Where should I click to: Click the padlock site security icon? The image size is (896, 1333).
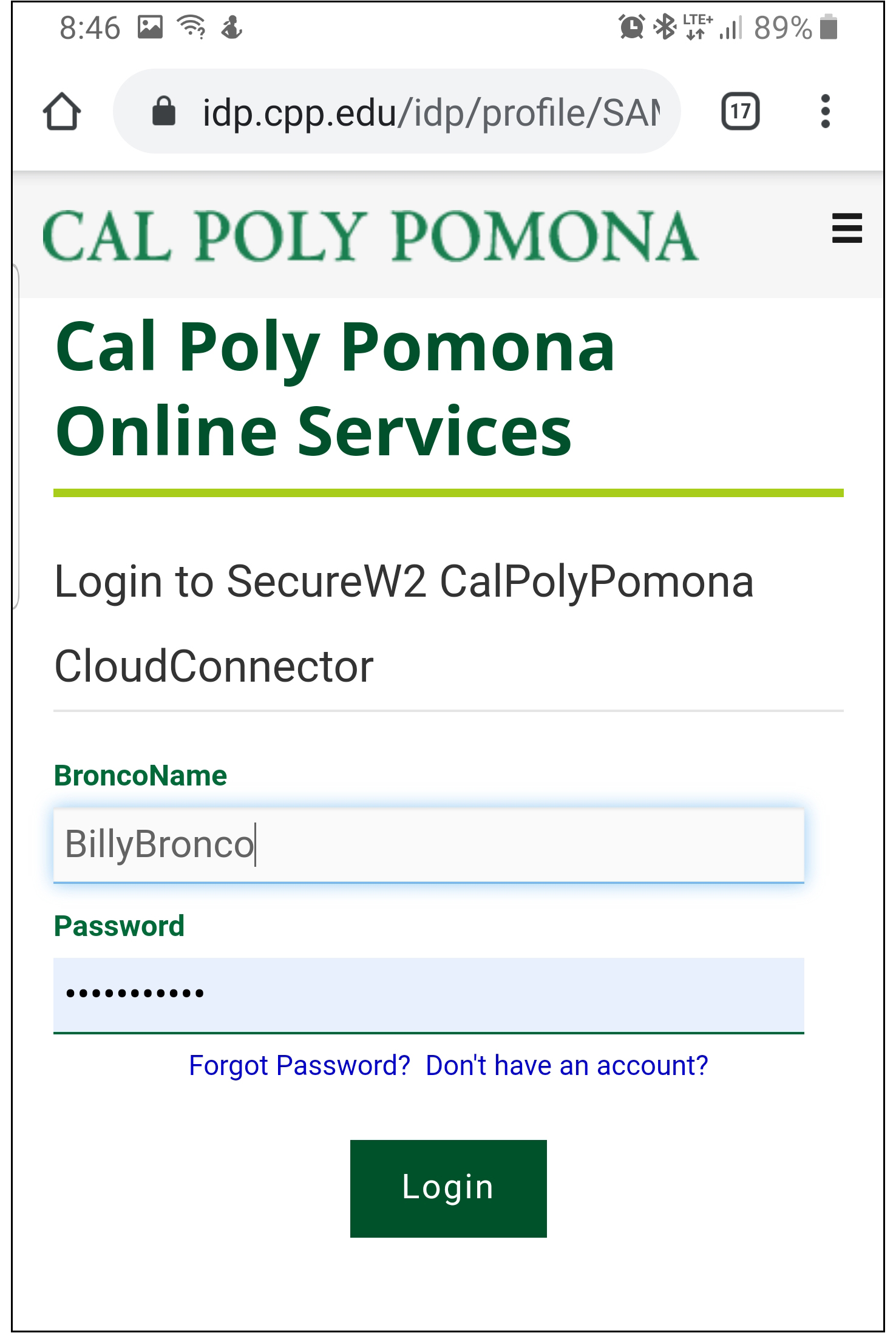pyautogui.click(x=163, y=112)
